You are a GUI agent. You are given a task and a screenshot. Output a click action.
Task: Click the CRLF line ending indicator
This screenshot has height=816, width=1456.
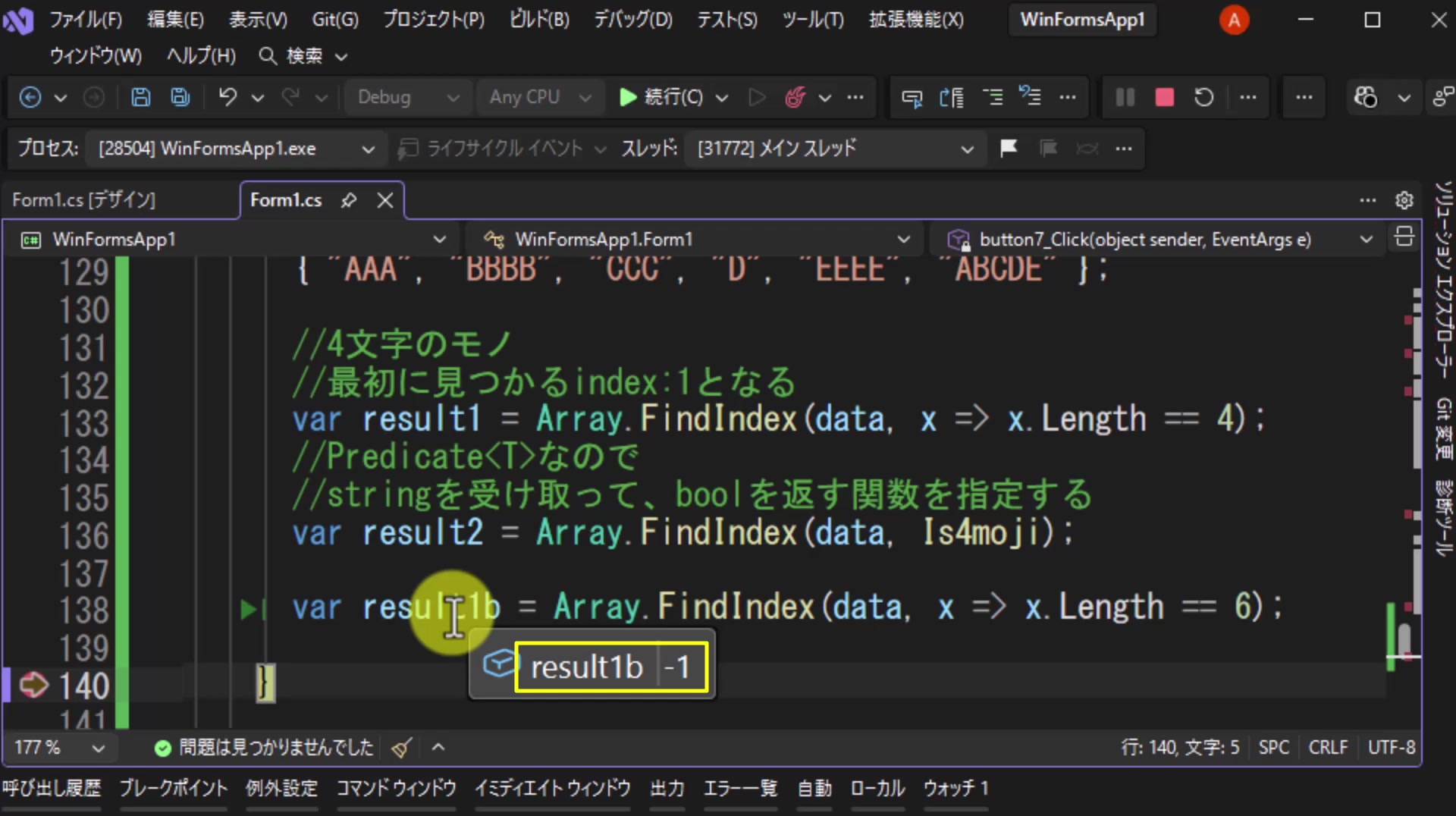(1328, 748)
